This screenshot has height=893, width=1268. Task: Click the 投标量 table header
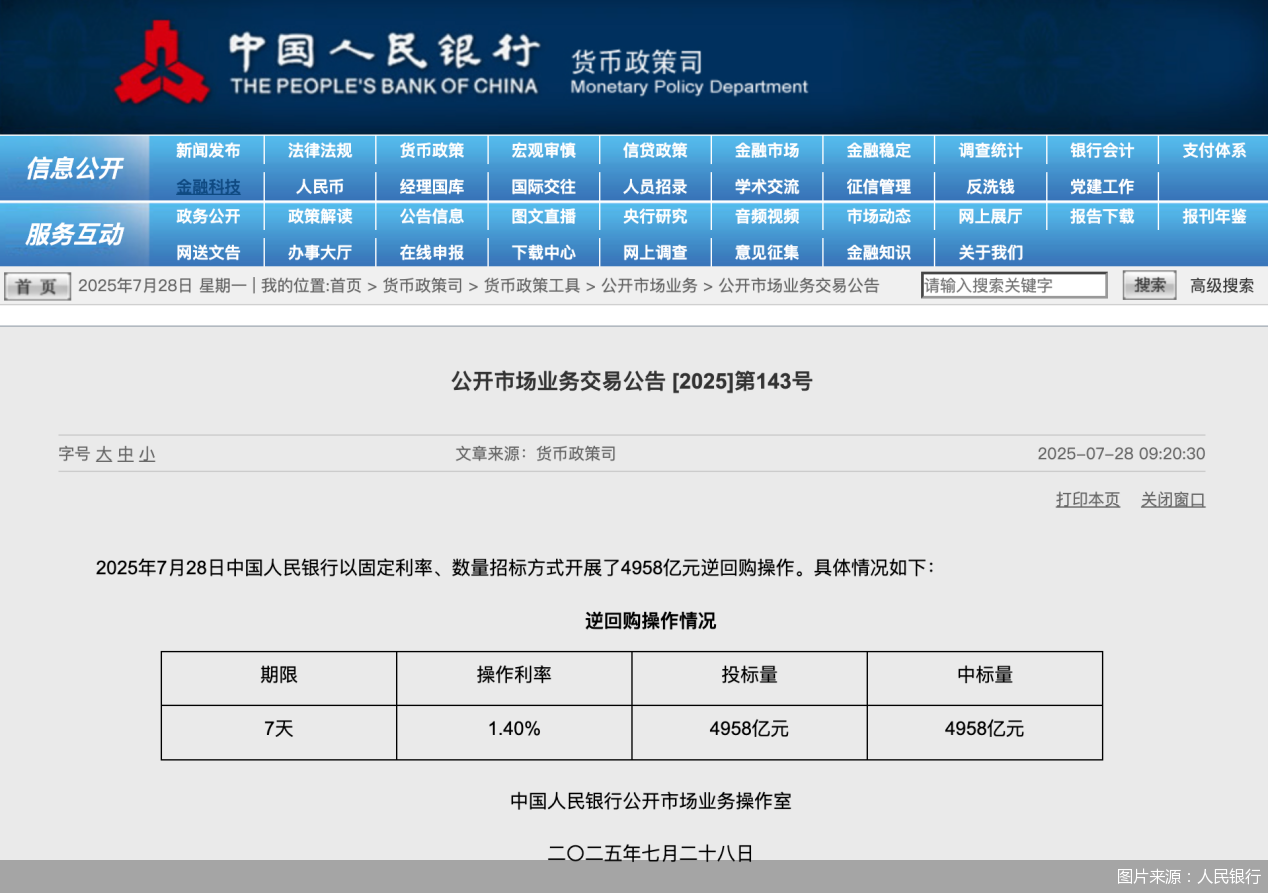click(749, 678)
